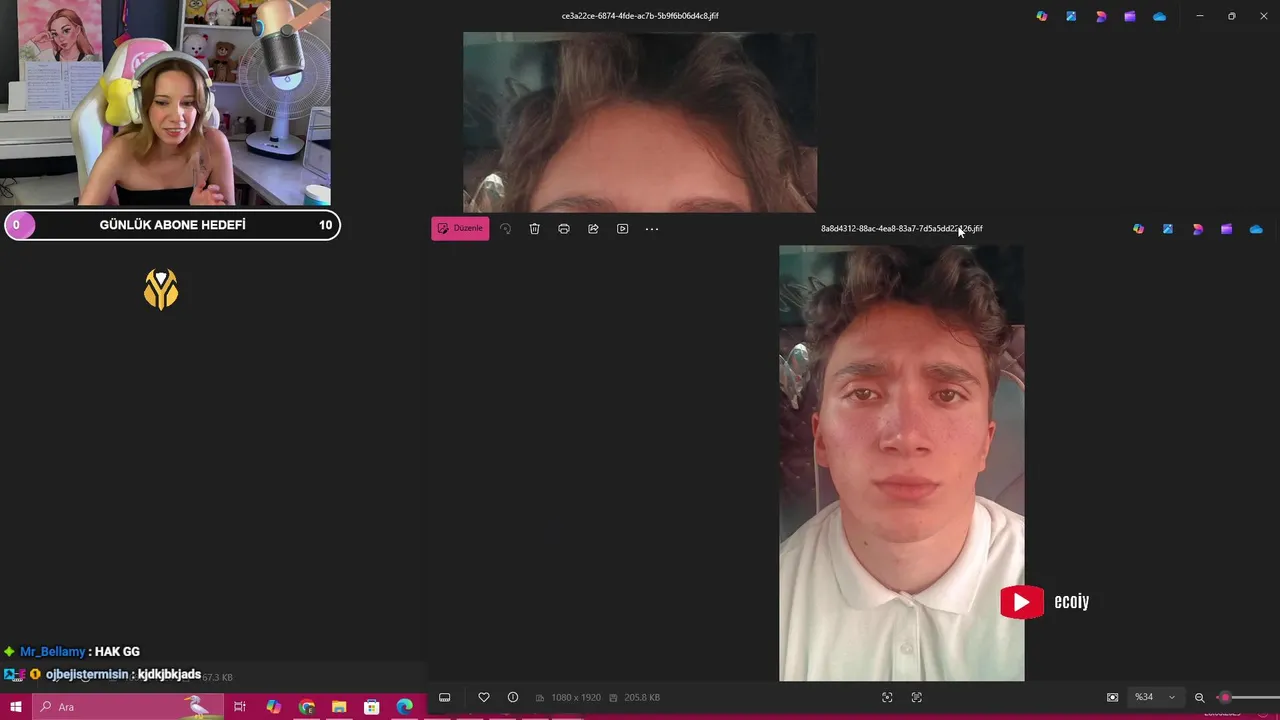
Task: Open Copilot icon in front Photos window
Action: coord(1138,229)
